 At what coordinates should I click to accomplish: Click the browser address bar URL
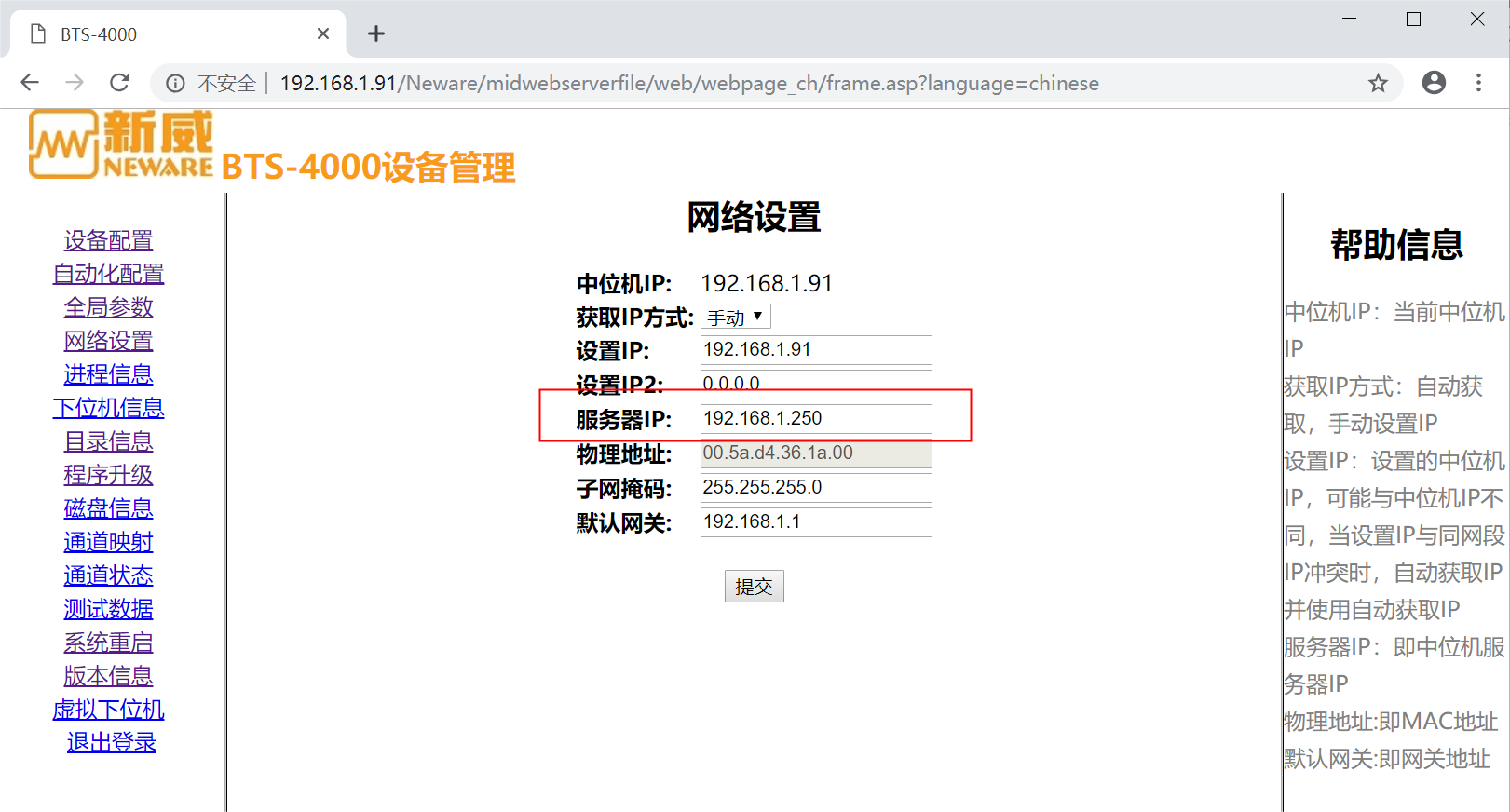[x=689, y=84]
